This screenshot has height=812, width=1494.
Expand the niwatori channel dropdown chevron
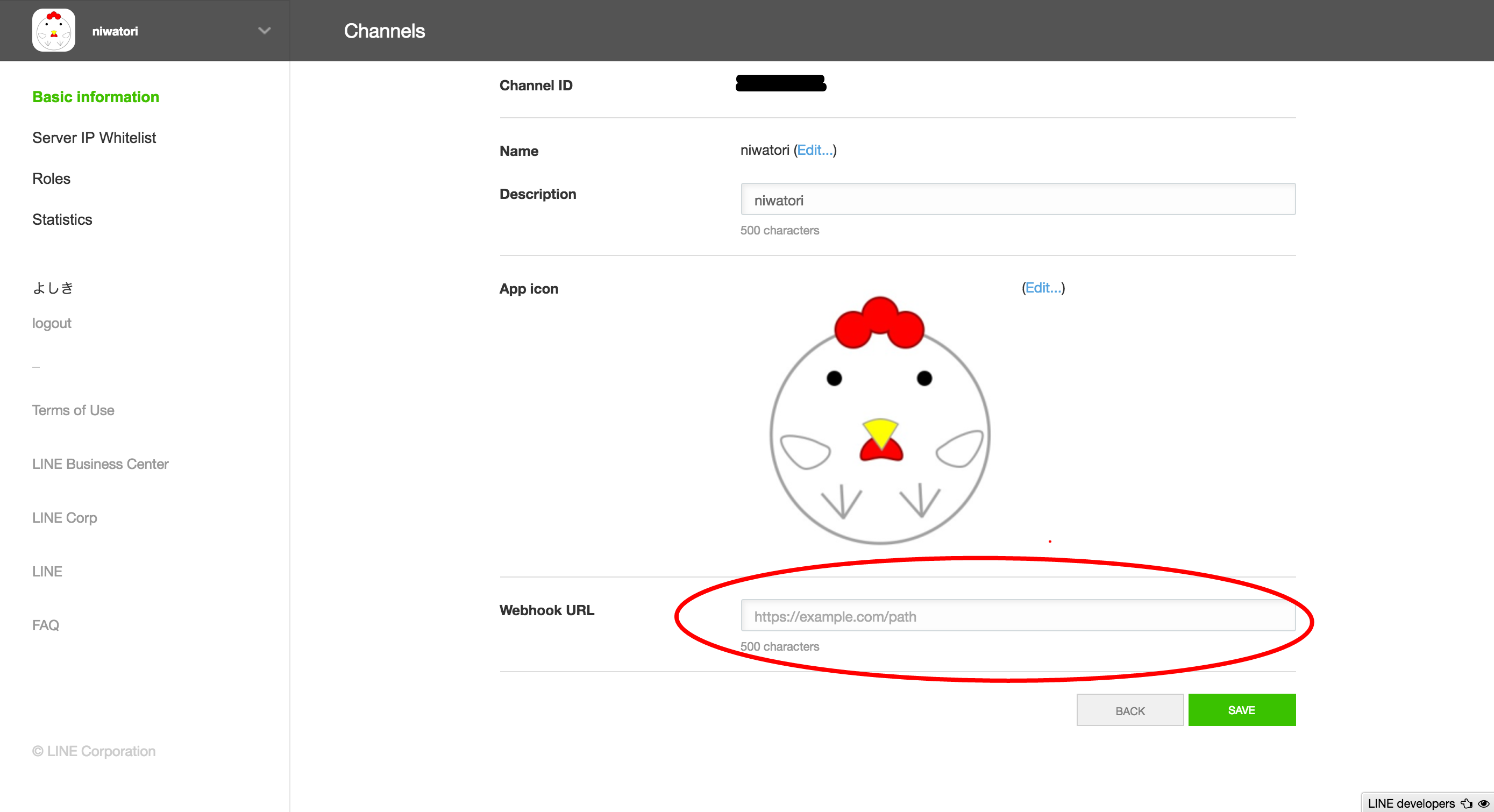pos(265,31)
